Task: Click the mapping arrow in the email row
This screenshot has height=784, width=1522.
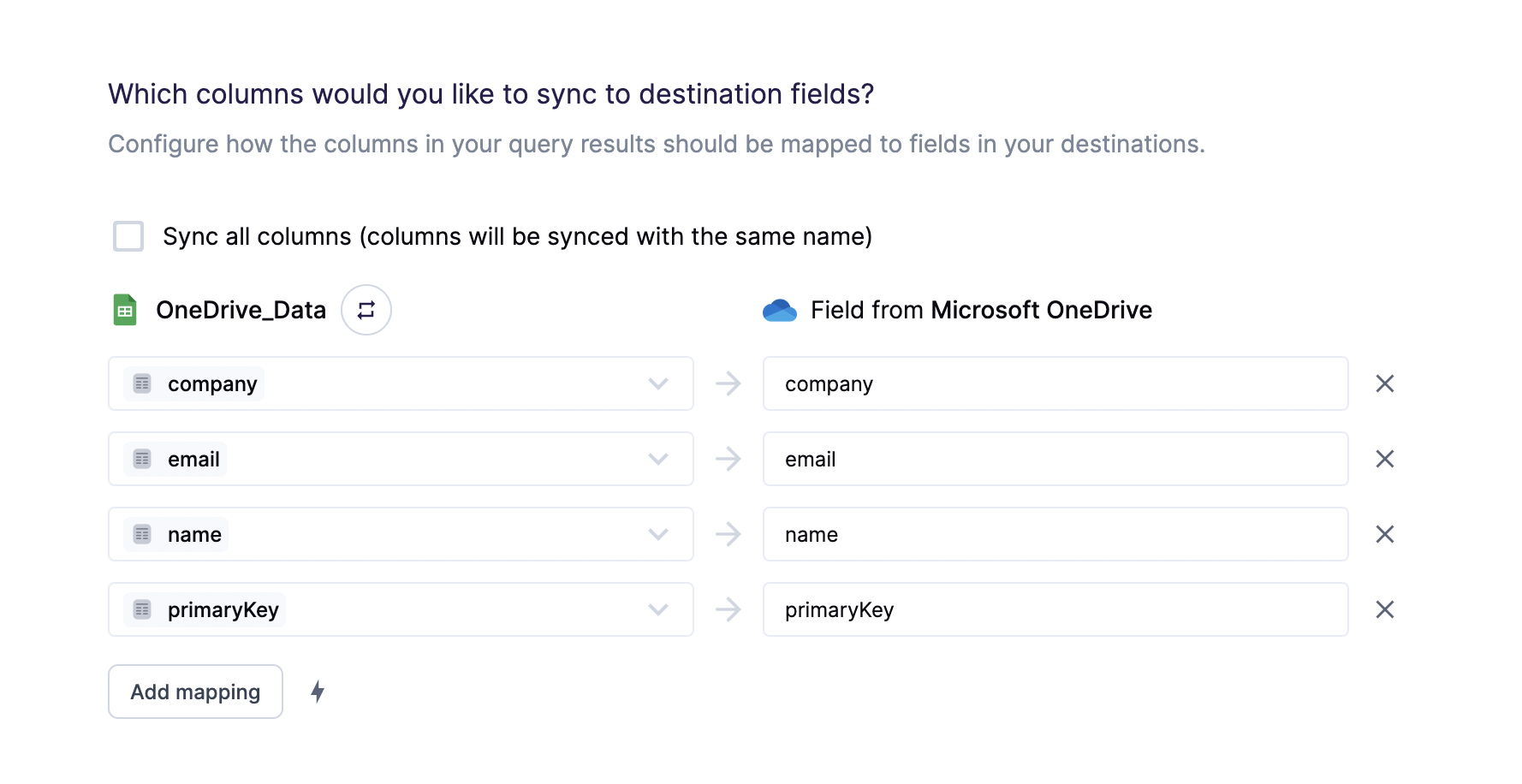Action: click(x=728, y=459)
